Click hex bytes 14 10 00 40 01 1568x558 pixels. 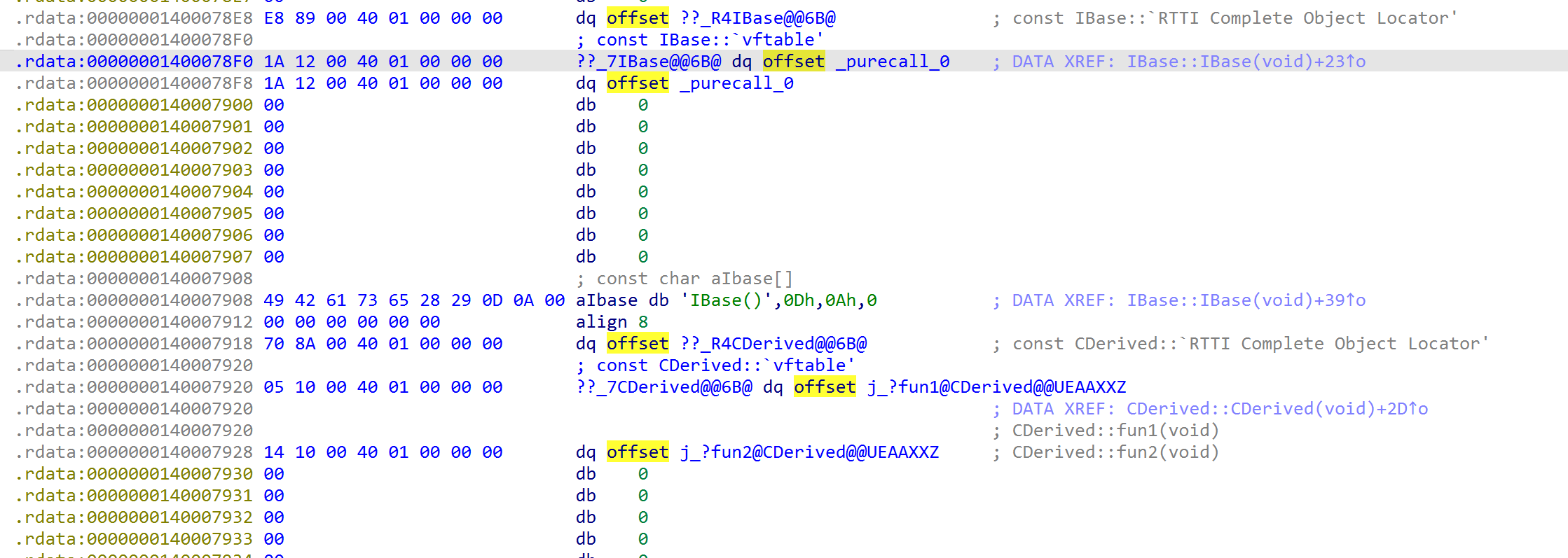336,452
